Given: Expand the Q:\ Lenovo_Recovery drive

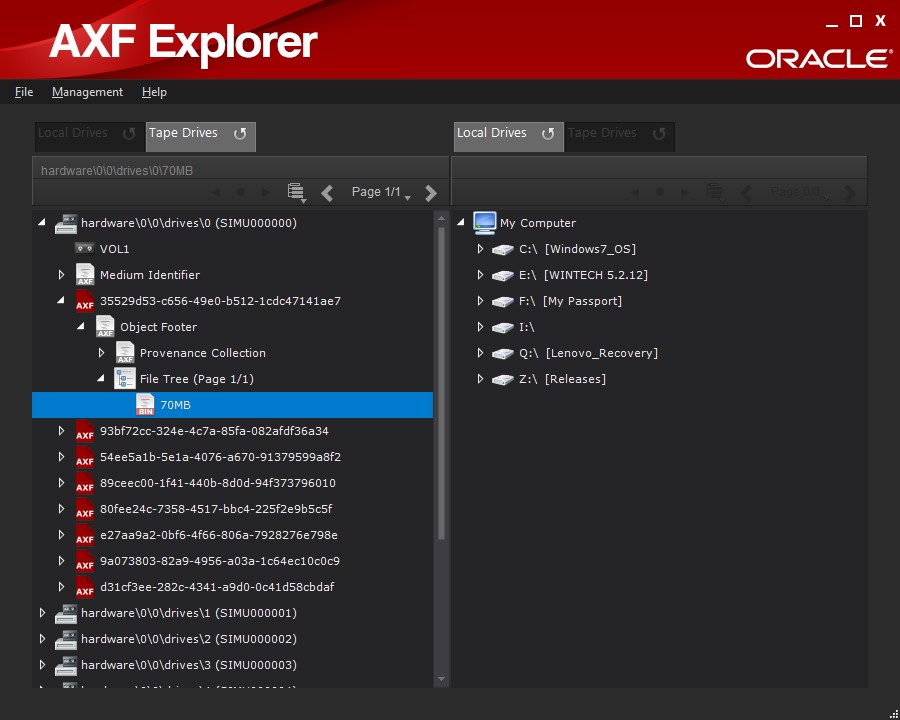Looking at the screenshot, I should (480, 353).
